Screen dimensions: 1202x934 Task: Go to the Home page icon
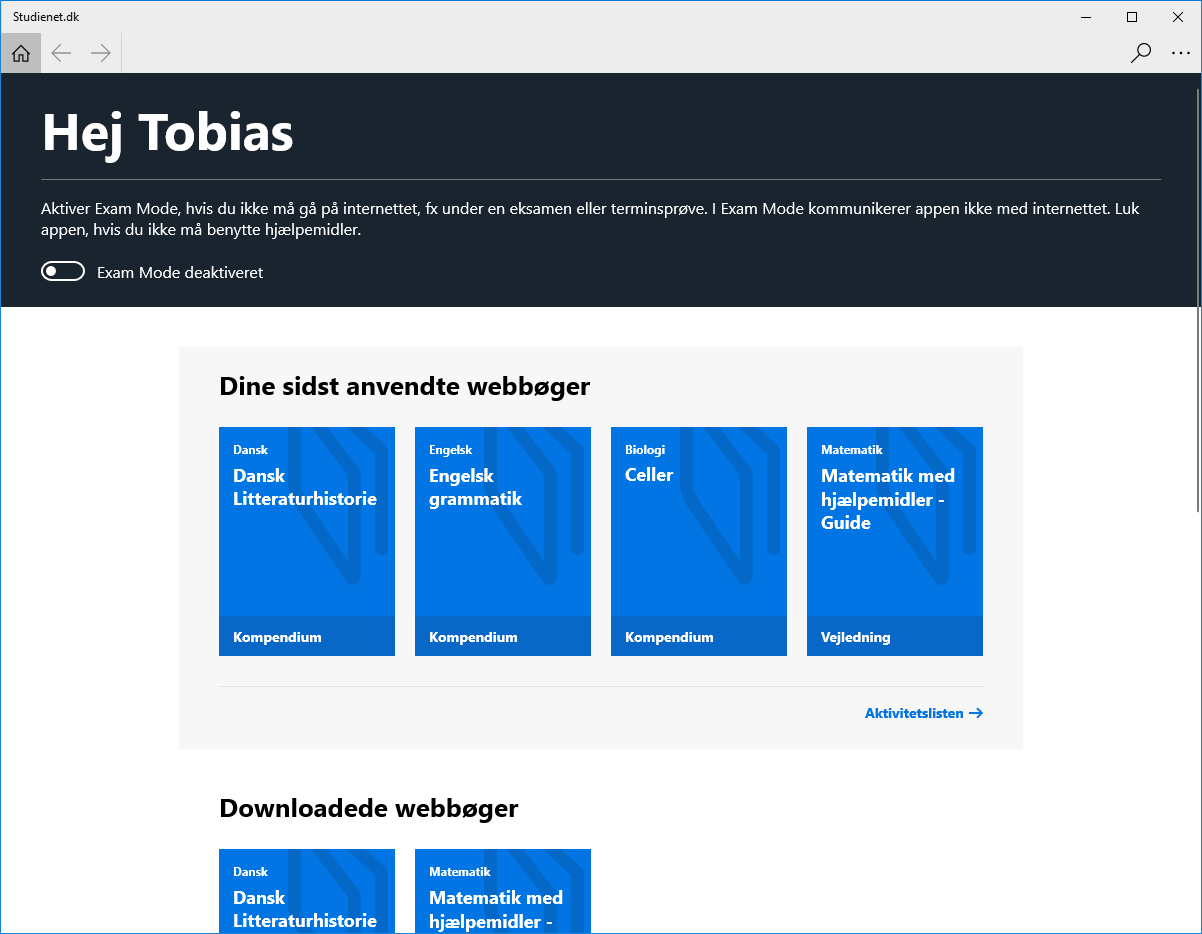click(x=21, y=53)
